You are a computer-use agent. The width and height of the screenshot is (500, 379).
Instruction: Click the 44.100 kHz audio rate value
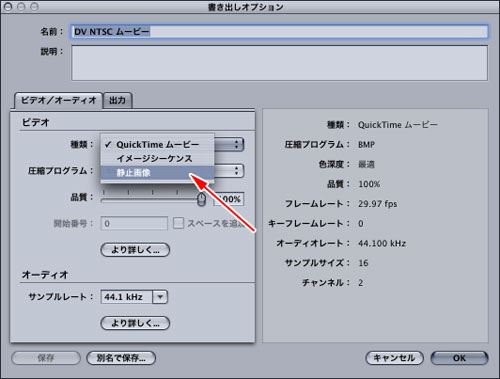click(x=382, y=243)
